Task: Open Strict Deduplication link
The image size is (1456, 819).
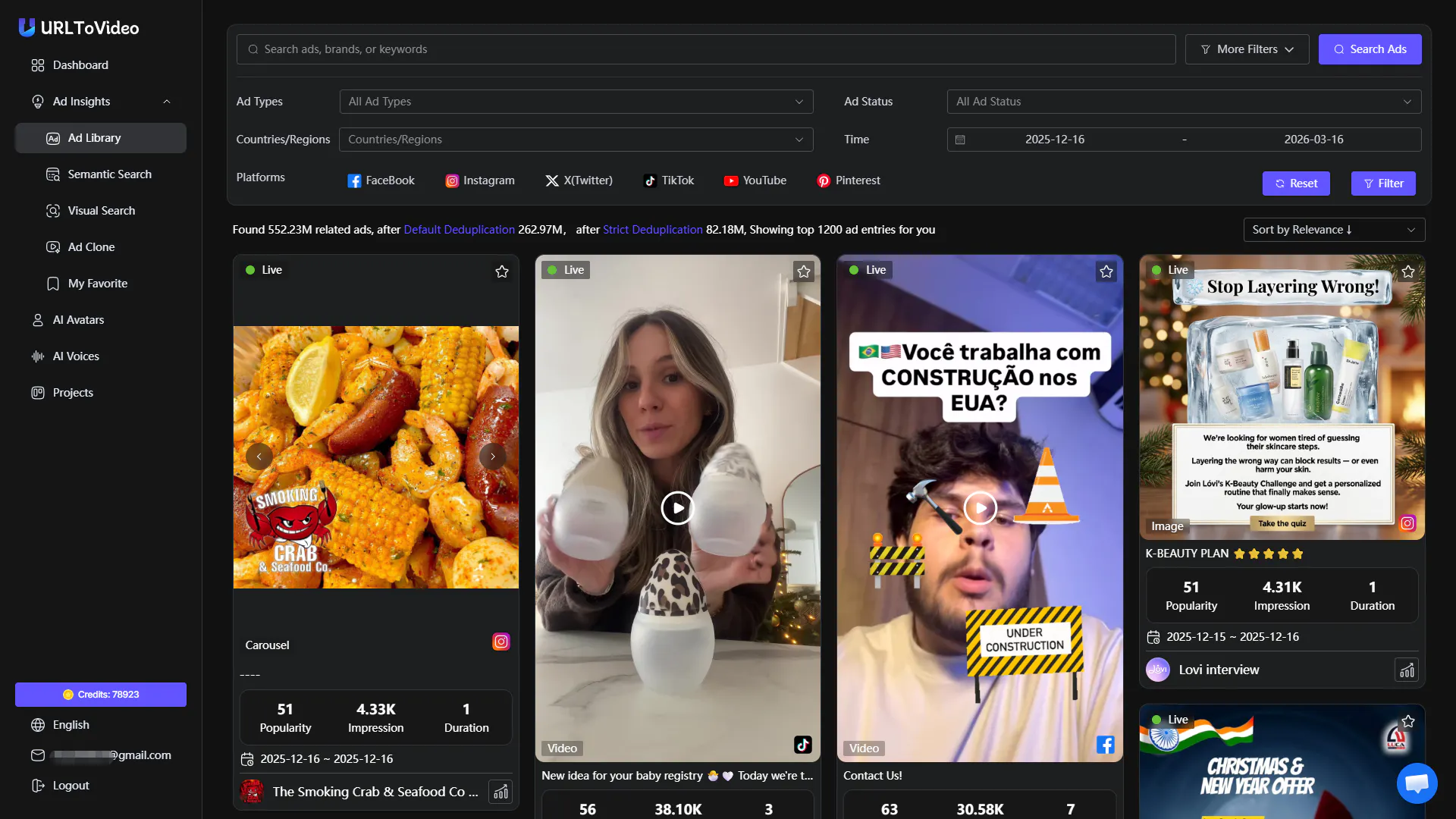Action: [x=653, y=230]
